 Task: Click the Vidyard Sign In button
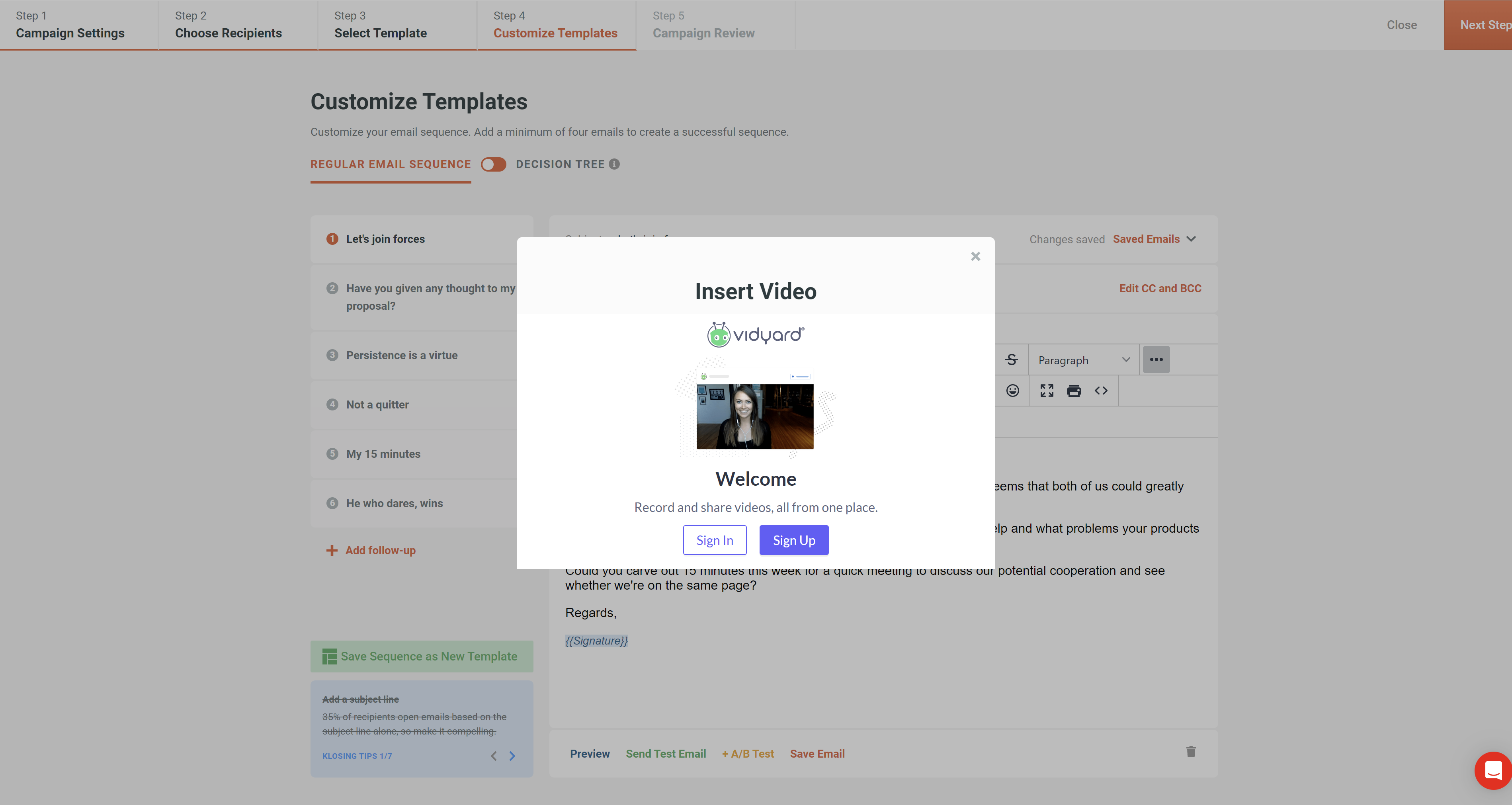pos(714,539)
